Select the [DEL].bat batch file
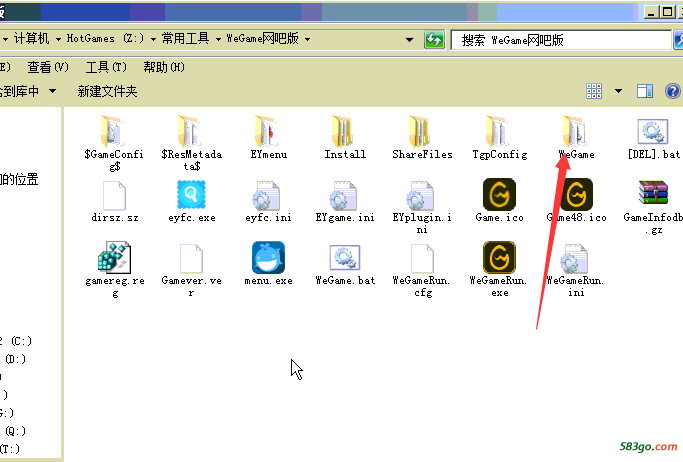Image resolution: width=683 pixels, height=462 pixels. tap(653, 139)
